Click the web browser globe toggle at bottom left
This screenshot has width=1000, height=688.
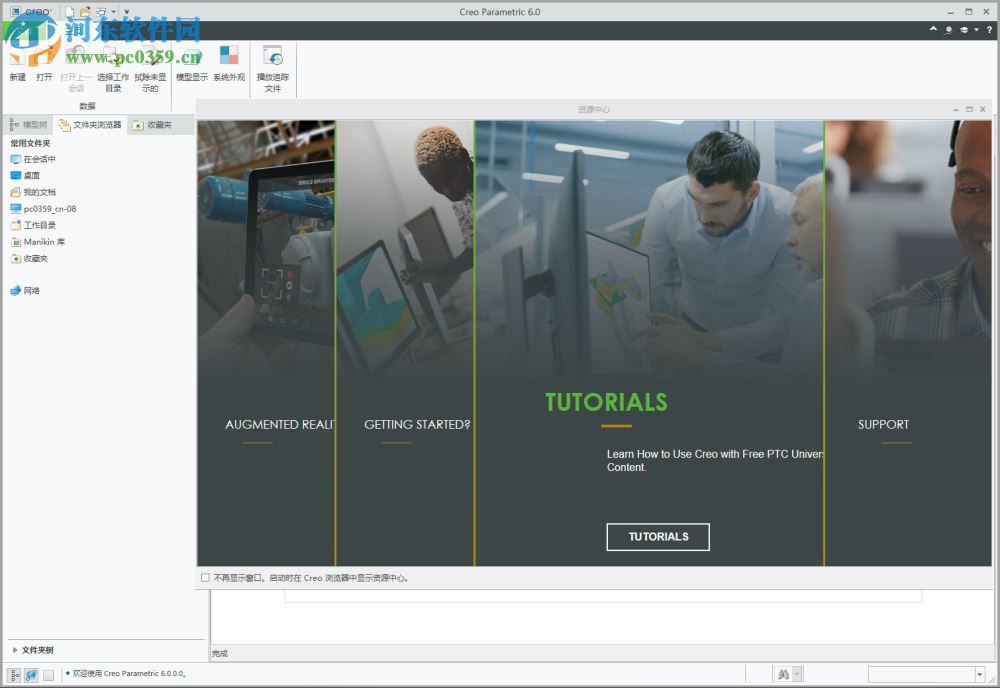(x=31, y=675)
